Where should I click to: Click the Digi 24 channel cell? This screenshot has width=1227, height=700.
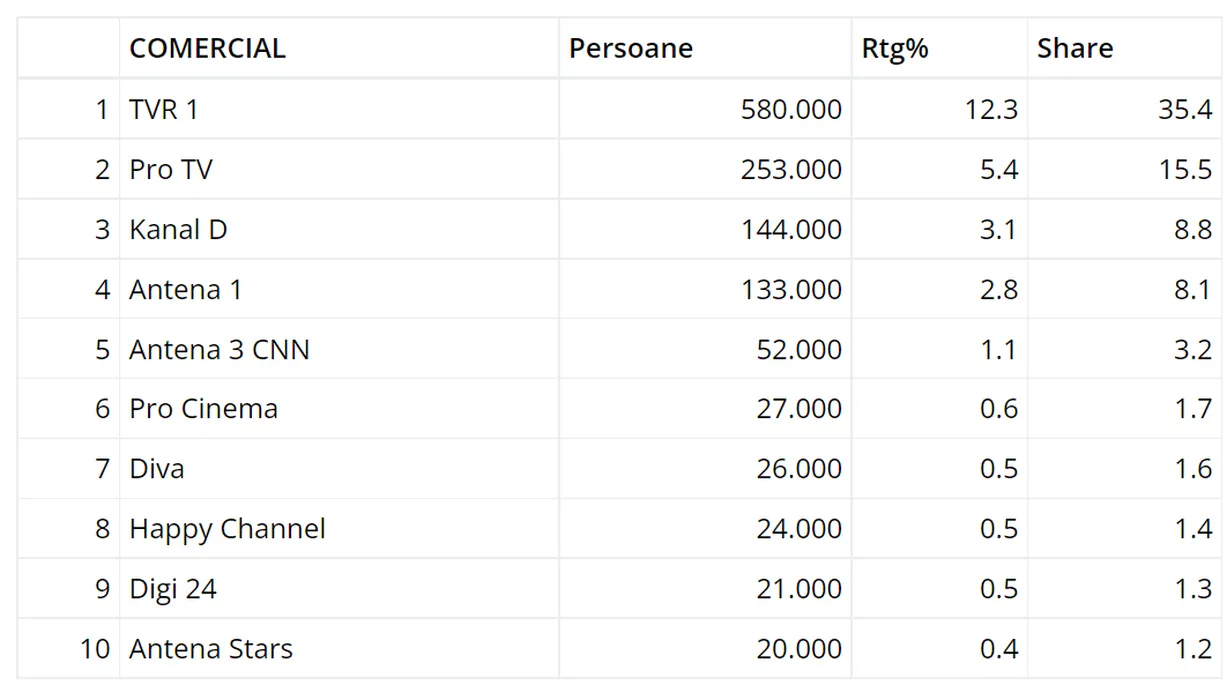(x=173, y=588)
